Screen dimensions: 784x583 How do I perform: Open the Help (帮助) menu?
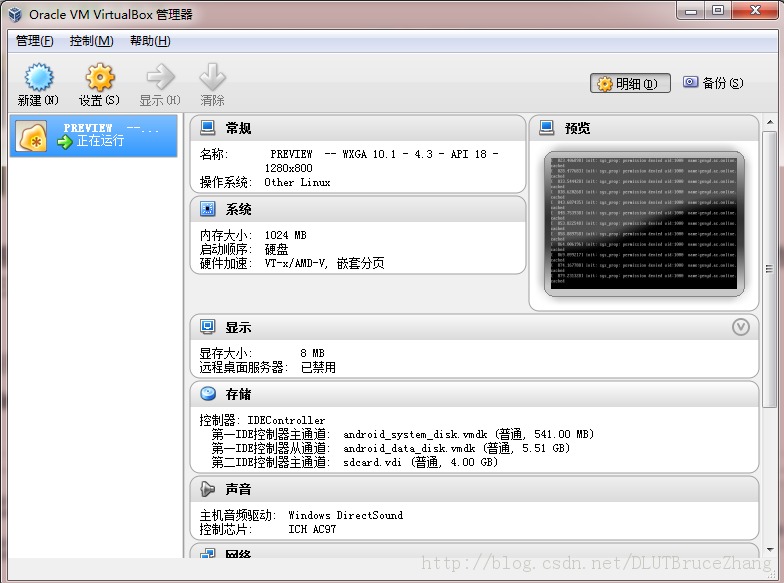click(x=150, y=41)
